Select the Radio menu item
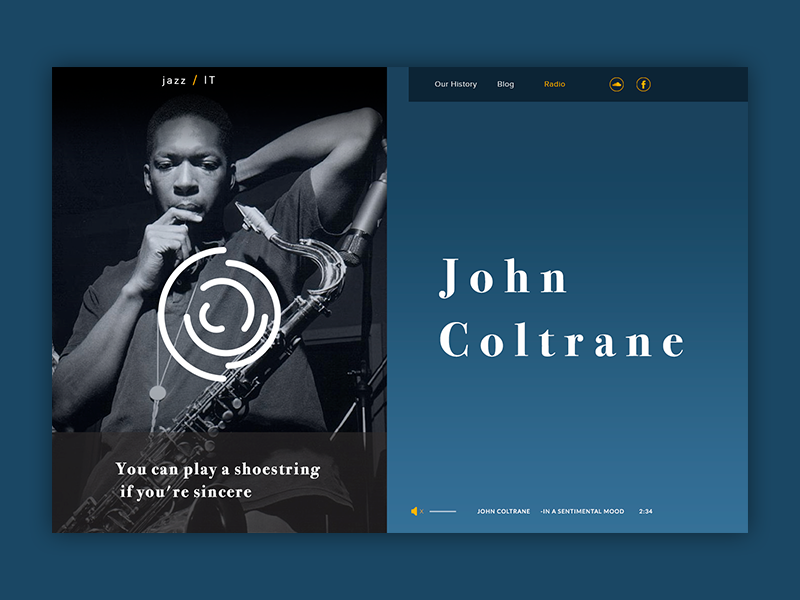 click(x=554, y=84)
